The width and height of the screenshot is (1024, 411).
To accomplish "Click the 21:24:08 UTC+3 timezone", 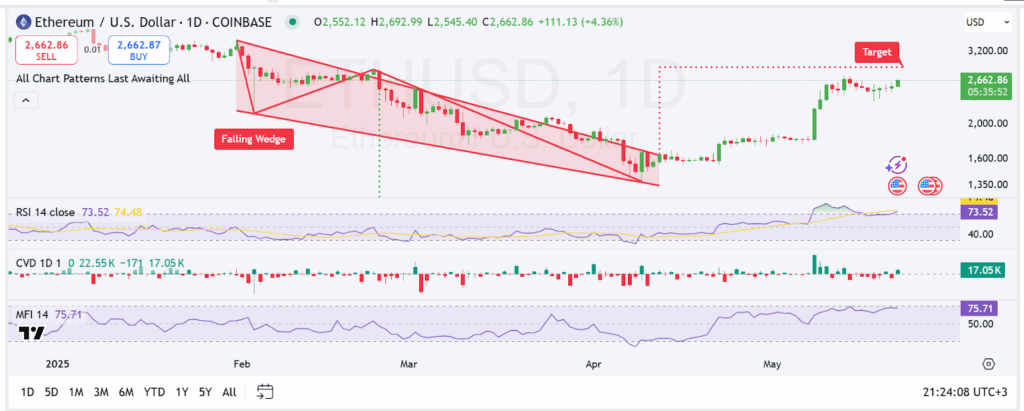I will [x=963, y=392].
